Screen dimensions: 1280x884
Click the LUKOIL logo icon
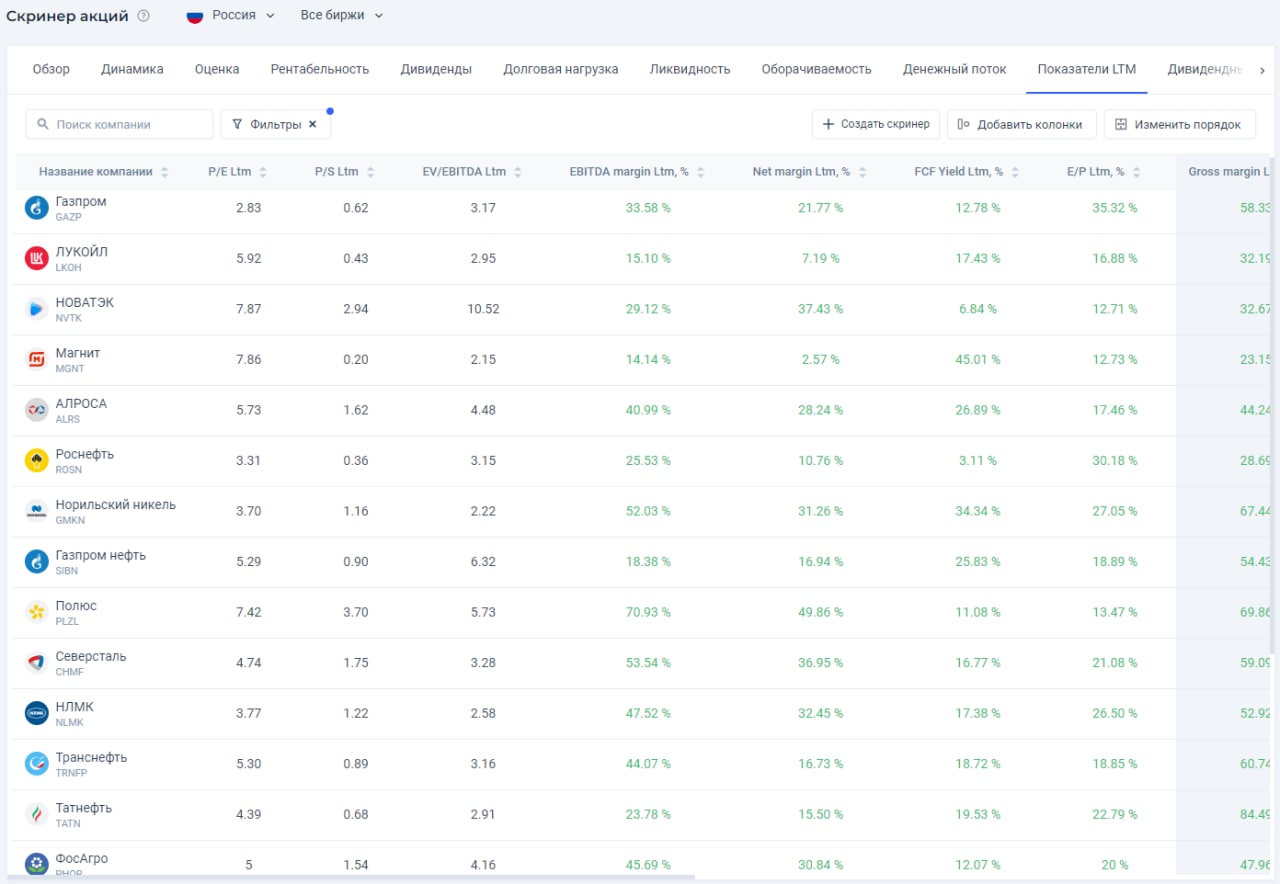[x=37, y=258]
